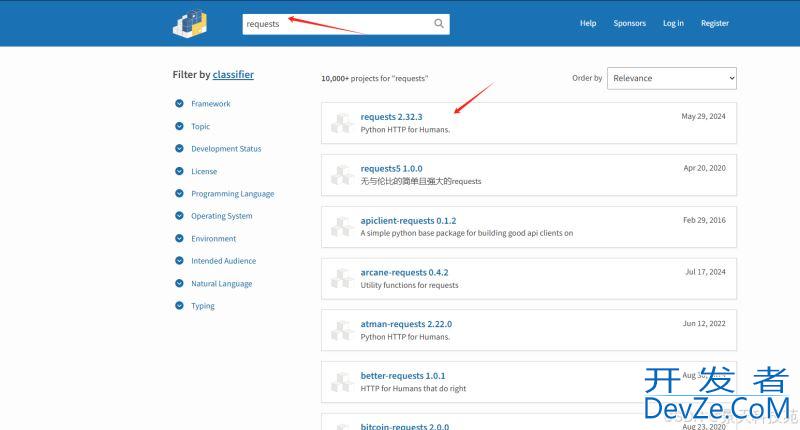Click HTTP for Humans that do right text
This screenshot has width=800, height=430.
413,388
